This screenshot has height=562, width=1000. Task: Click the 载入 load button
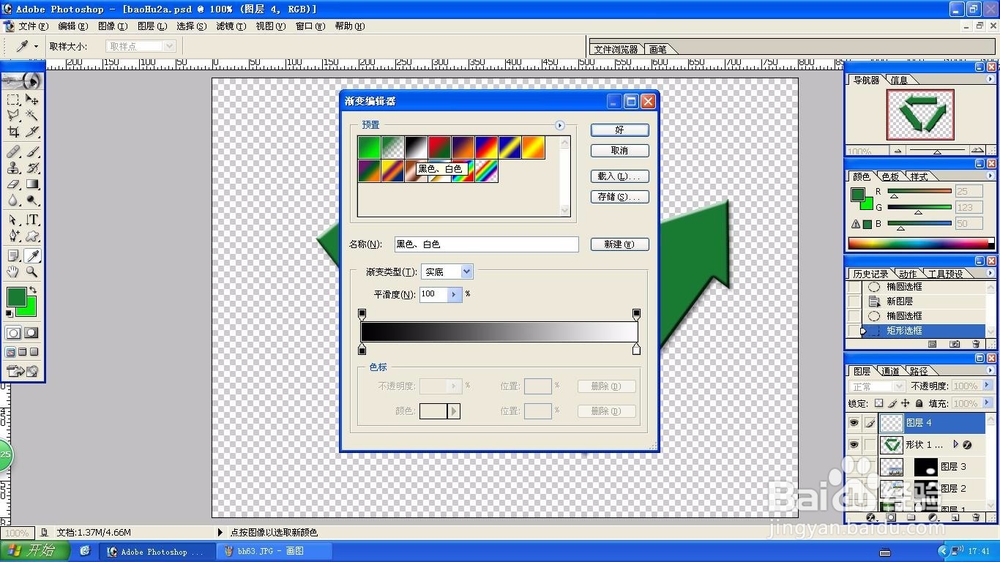click(x=619, y=176)
